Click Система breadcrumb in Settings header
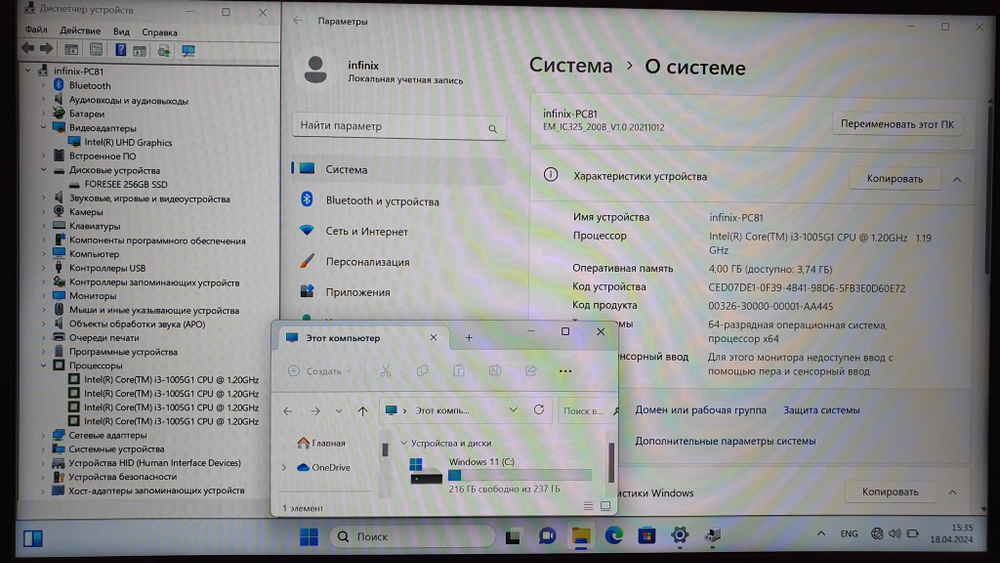The height and width of the screenshot is (563, 1000). point(571,65)
